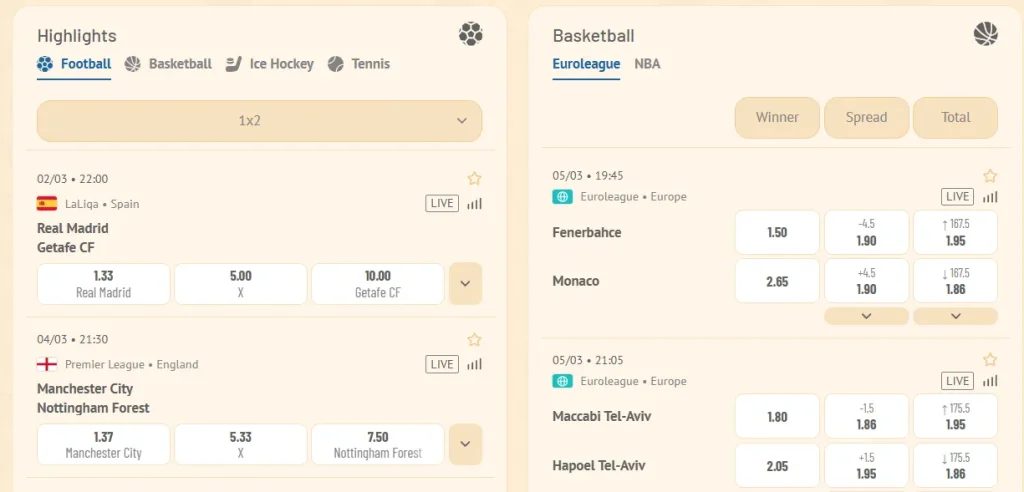This screenshot has width=1024, height=492.
Task: Favorite the Fenerbahce vs Monaco star
Action: point(990,176)
